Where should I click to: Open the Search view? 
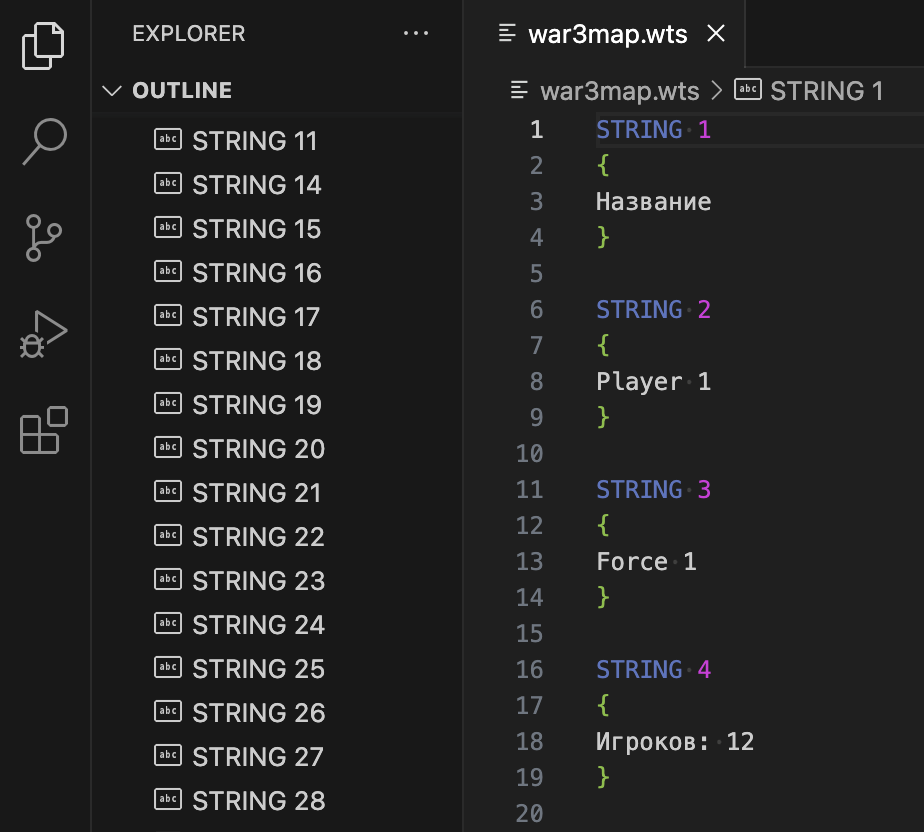(x=43, y=141)
